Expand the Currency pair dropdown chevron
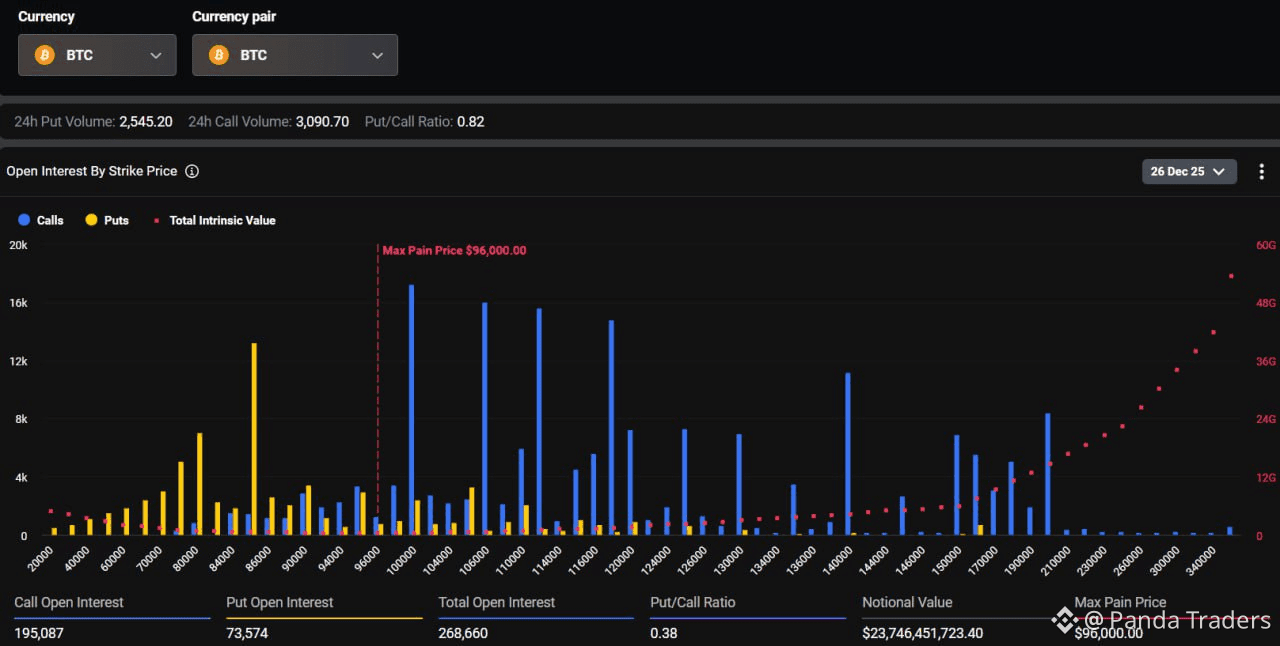 [377, 55]
